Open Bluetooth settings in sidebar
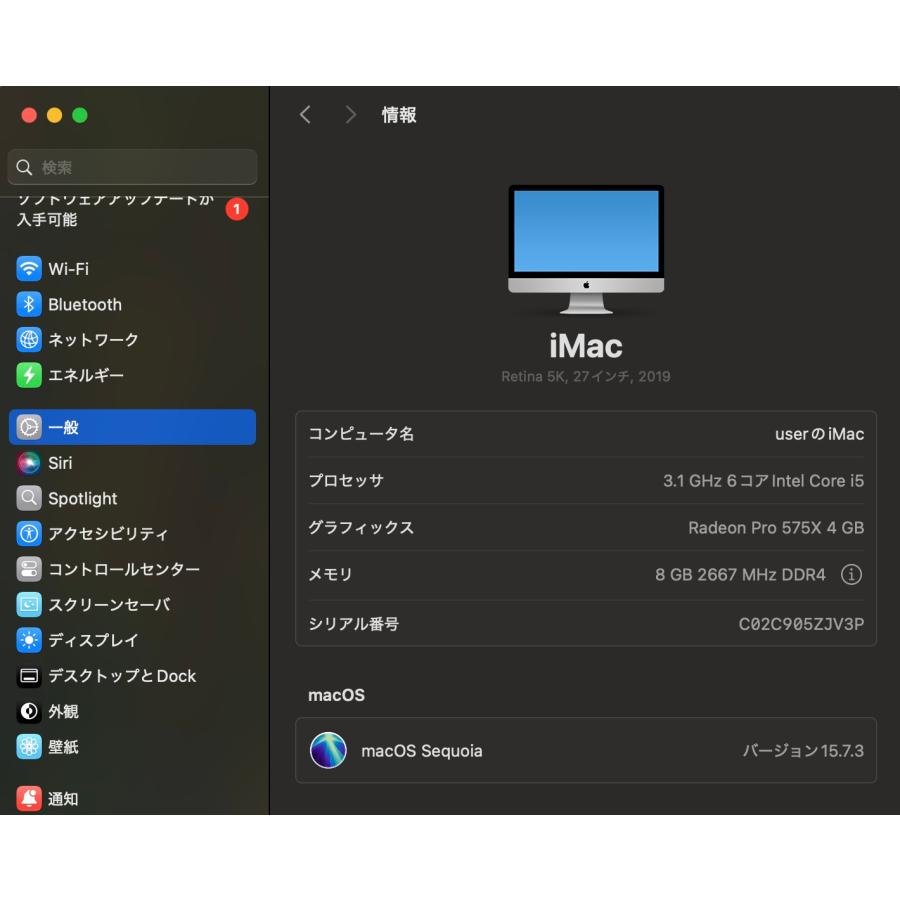 pyautogui.click(x=132, y=304)
